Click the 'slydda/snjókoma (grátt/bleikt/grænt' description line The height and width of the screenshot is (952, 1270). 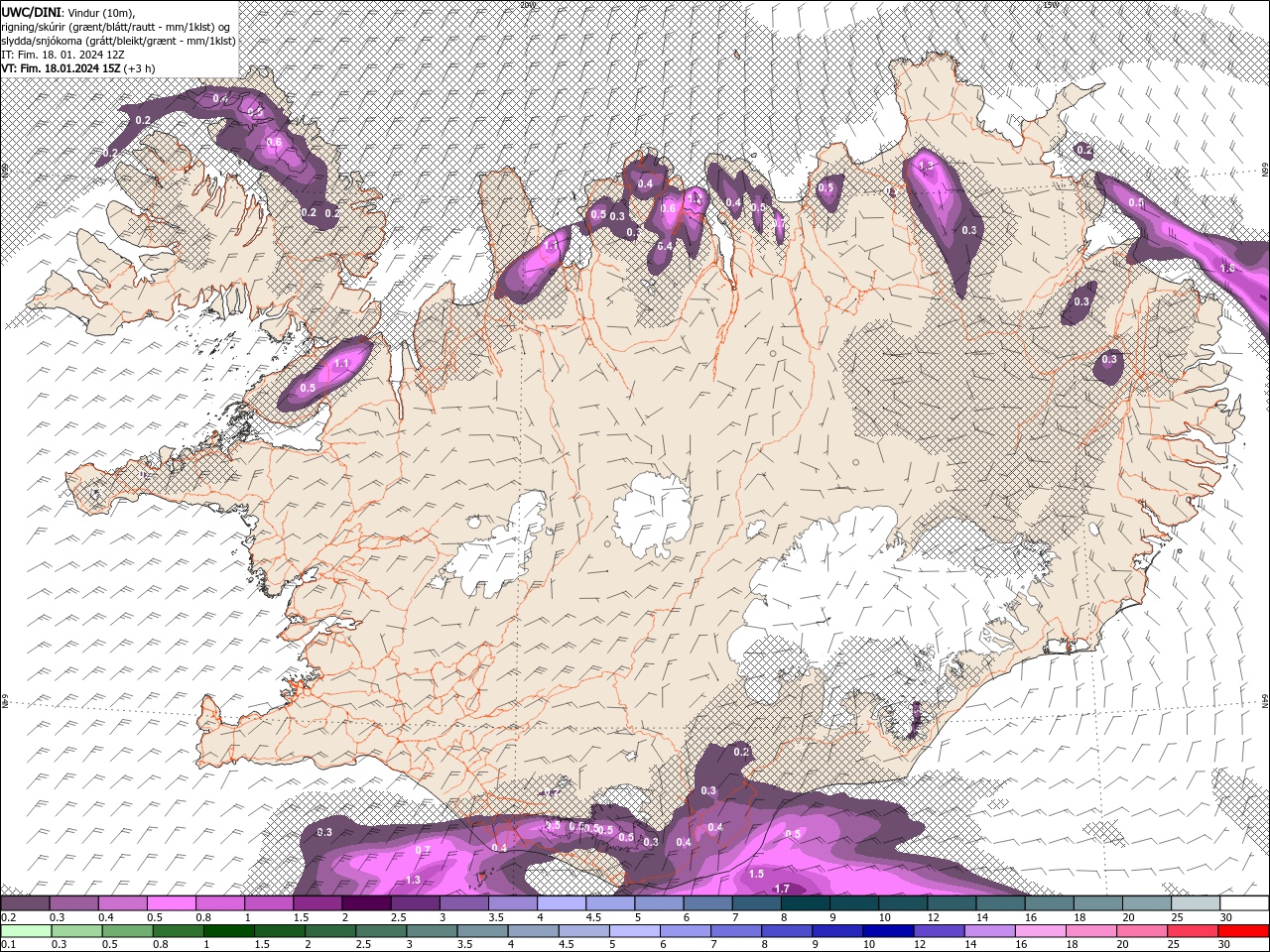118,40
